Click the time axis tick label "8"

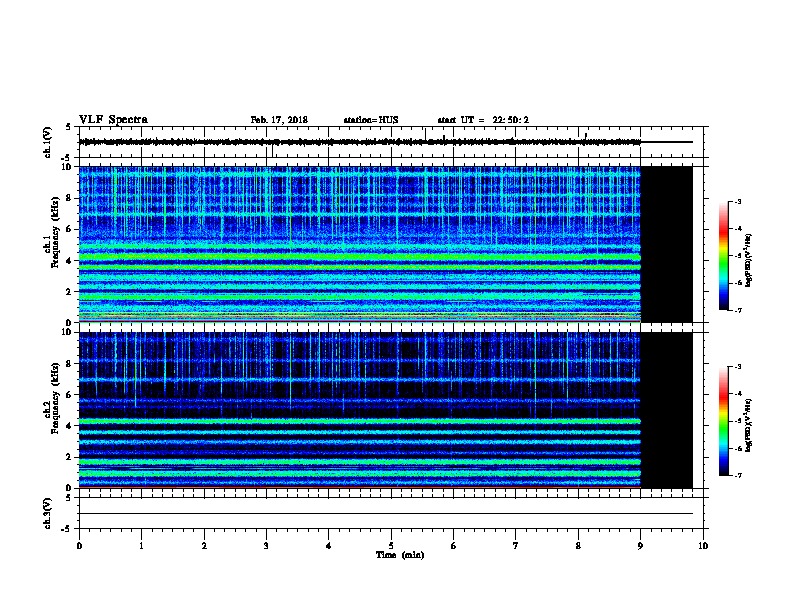[578, 545]
